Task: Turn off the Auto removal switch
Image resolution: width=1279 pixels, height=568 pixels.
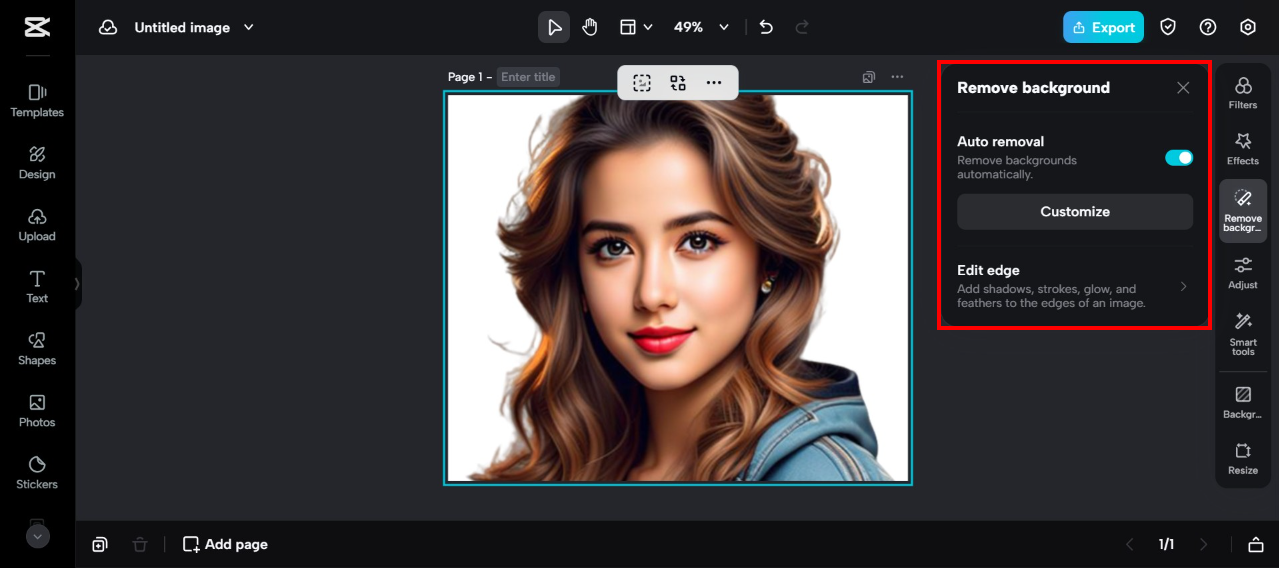Action: pos(1179,158)
